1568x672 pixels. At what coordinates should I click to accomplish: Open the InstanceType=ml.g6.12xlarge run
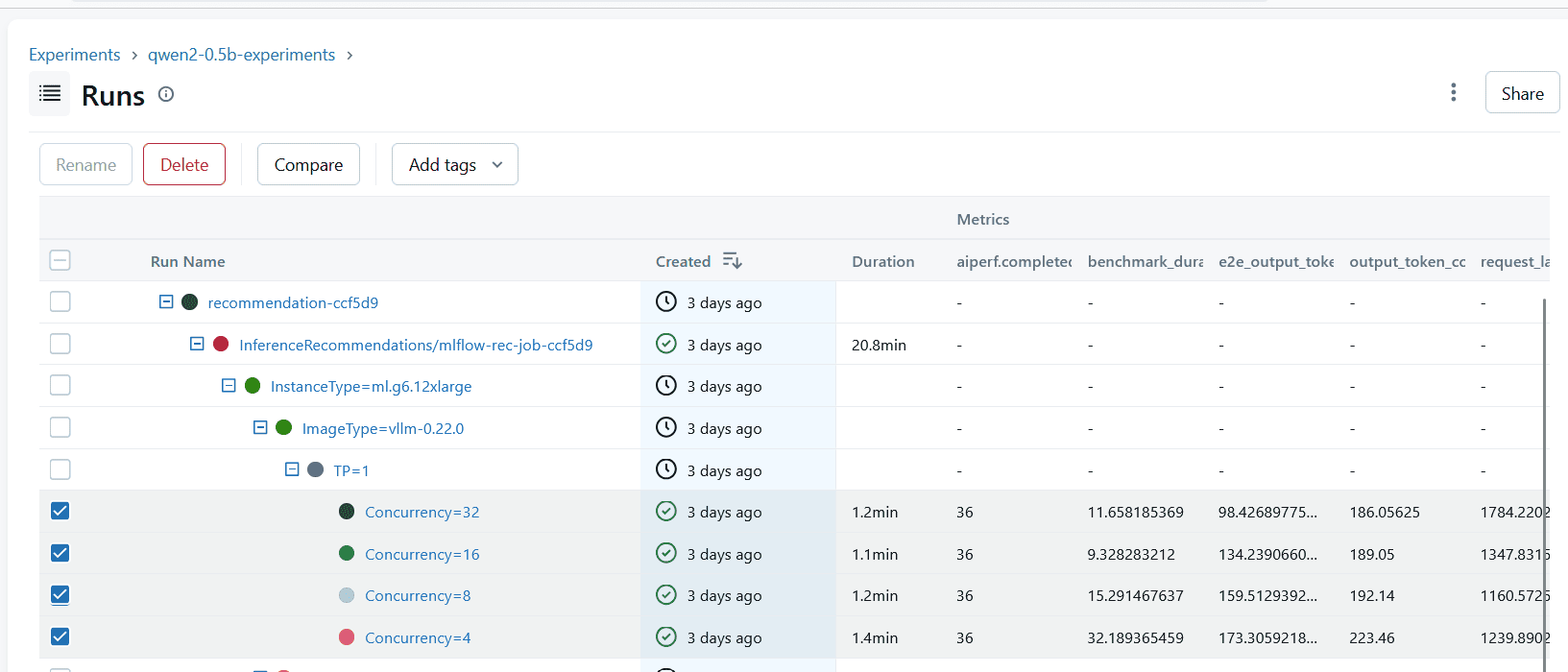pos(372,386)
